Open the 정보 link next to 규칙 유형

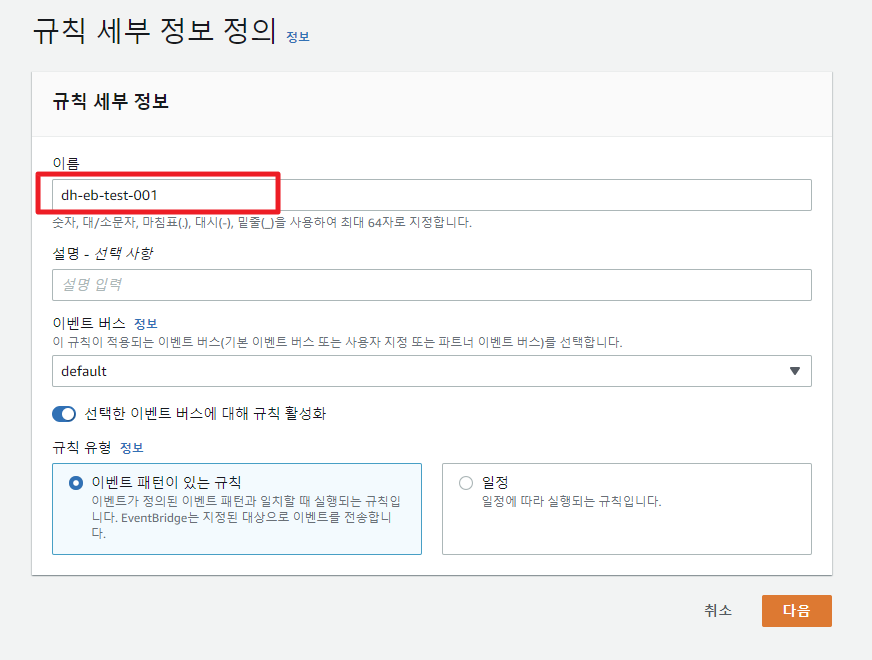pyautogui.click(x=131, y=447)
